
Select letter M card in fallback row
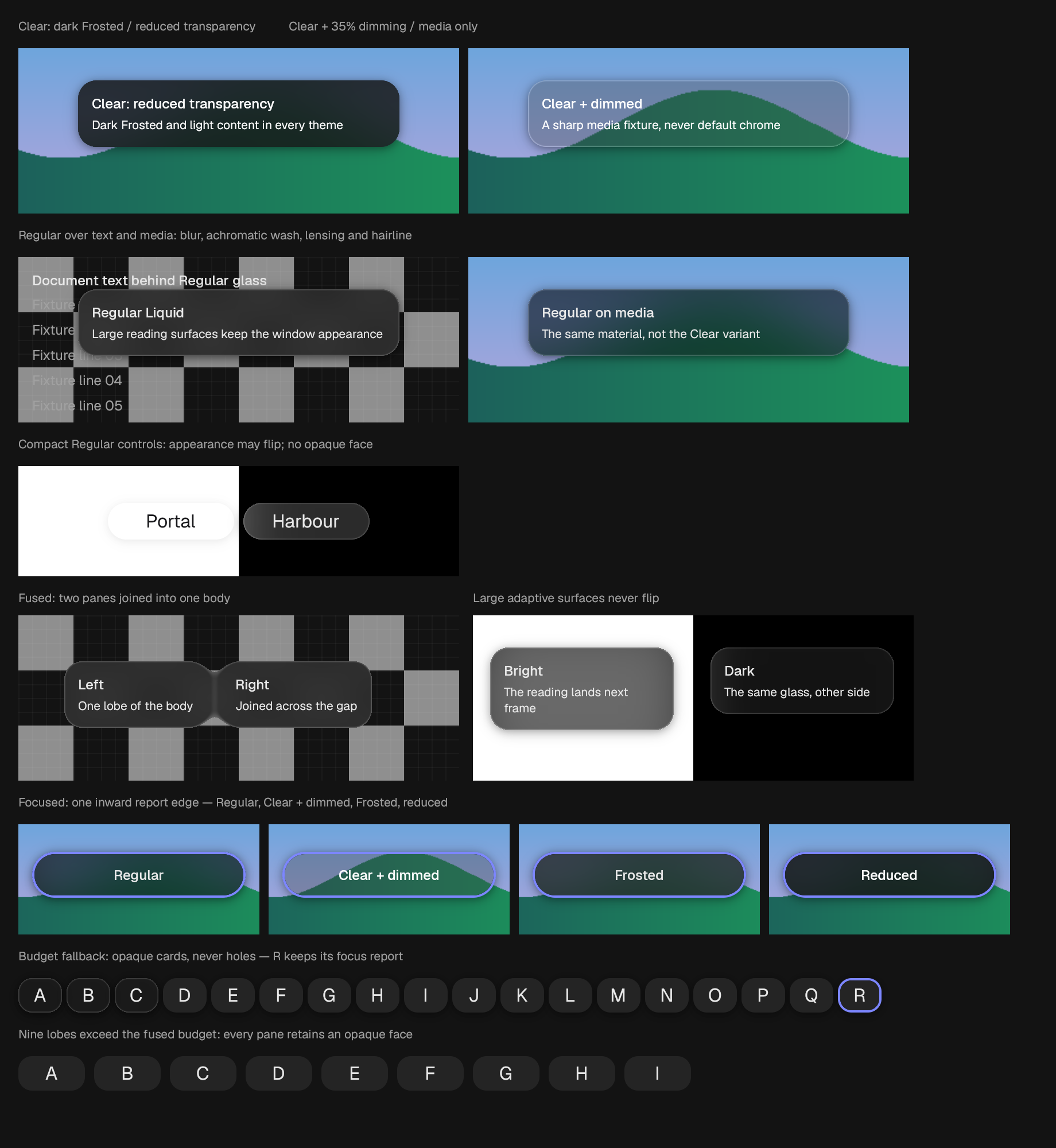619,995
